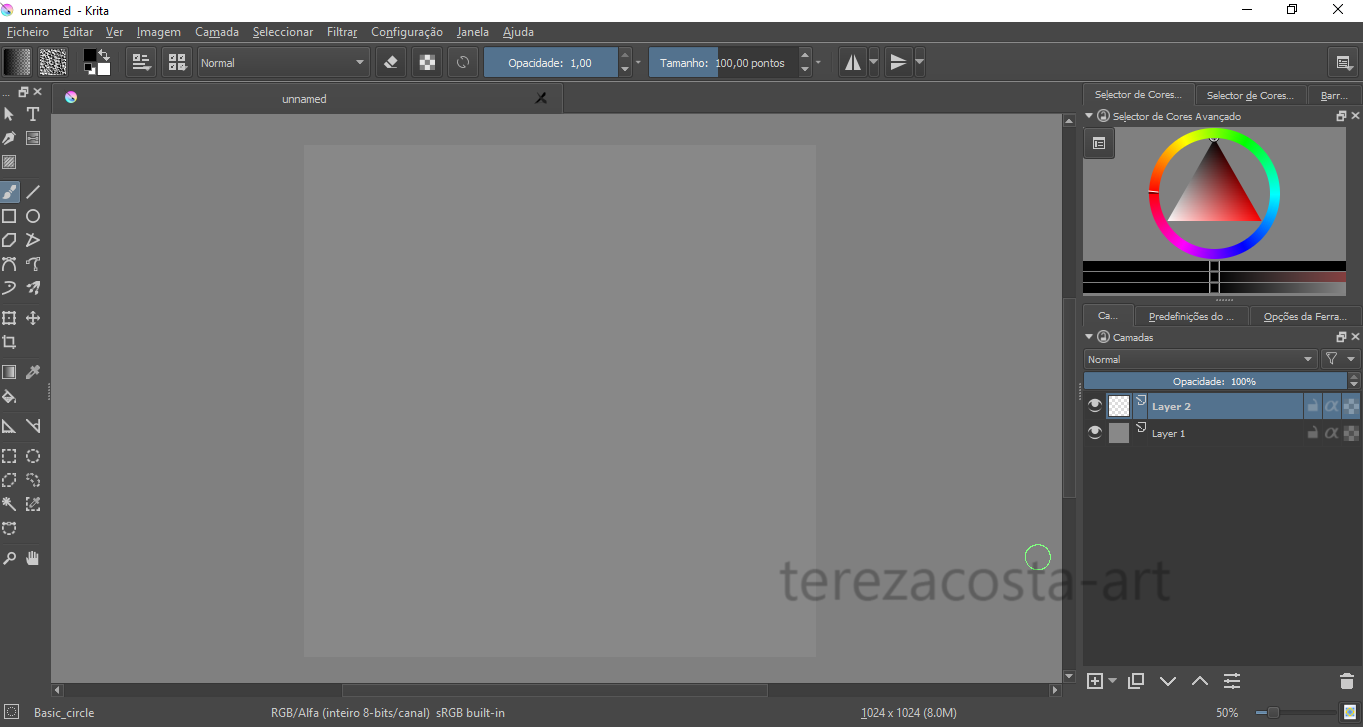Open vertical mirror options arrow

(919, 62)
